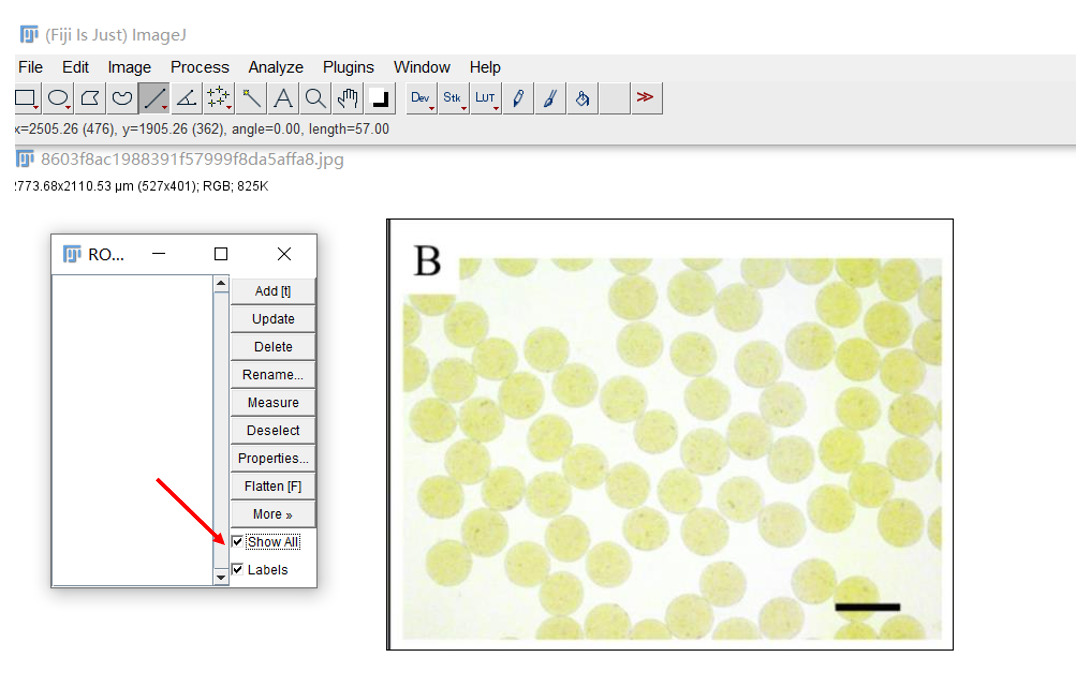Maximize the ROI Manager window

point(221,254)
